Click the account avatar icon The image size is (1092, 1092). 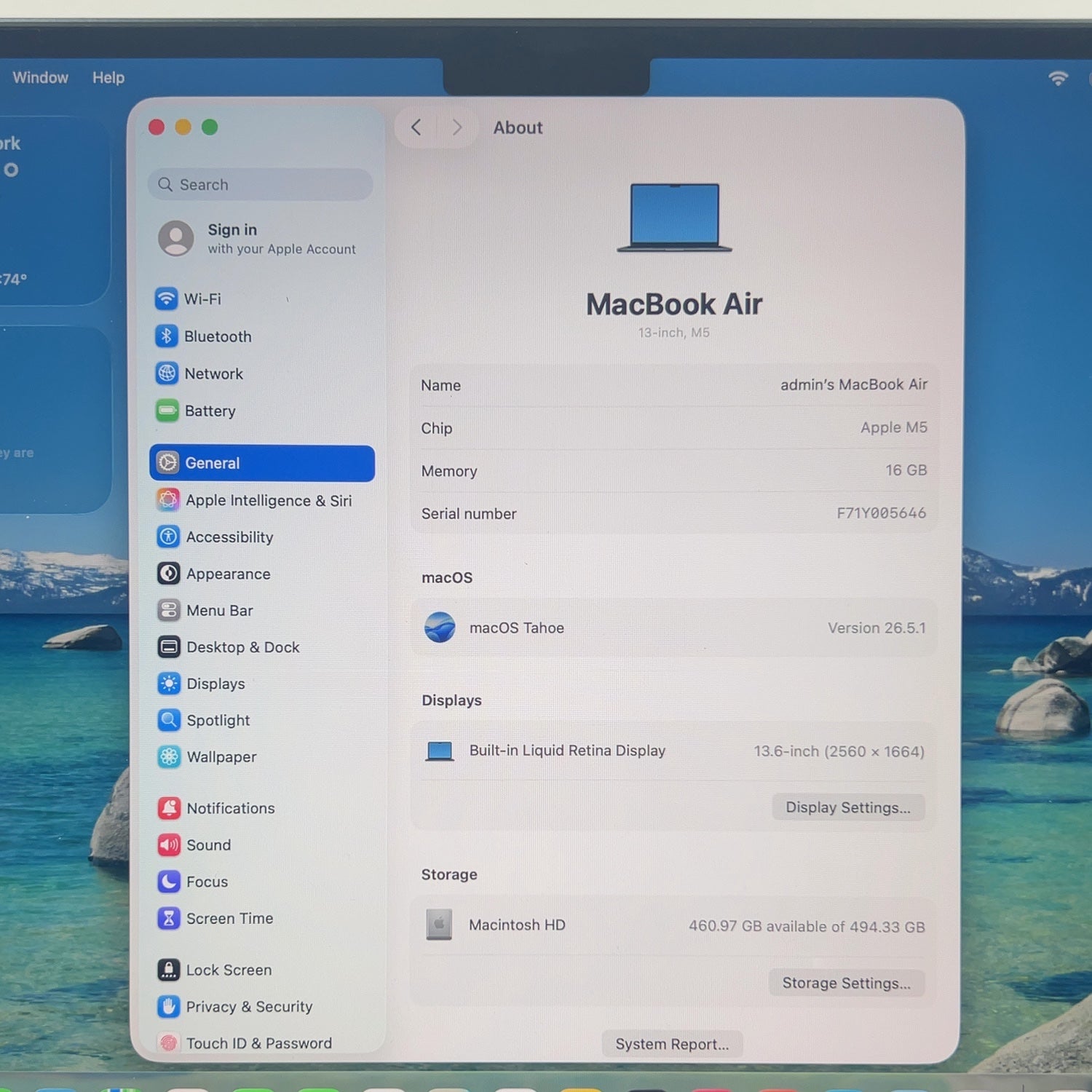pos(176,238)
